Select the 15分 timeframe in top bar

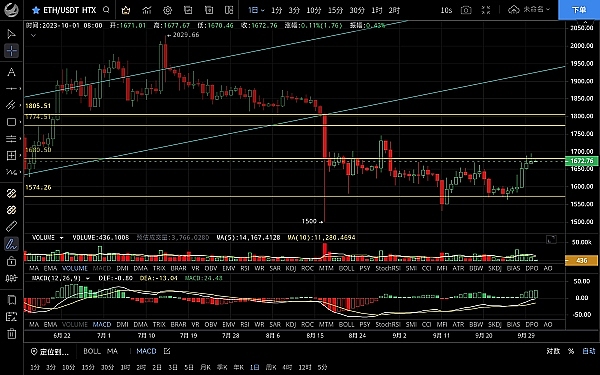tap(336, 10)
